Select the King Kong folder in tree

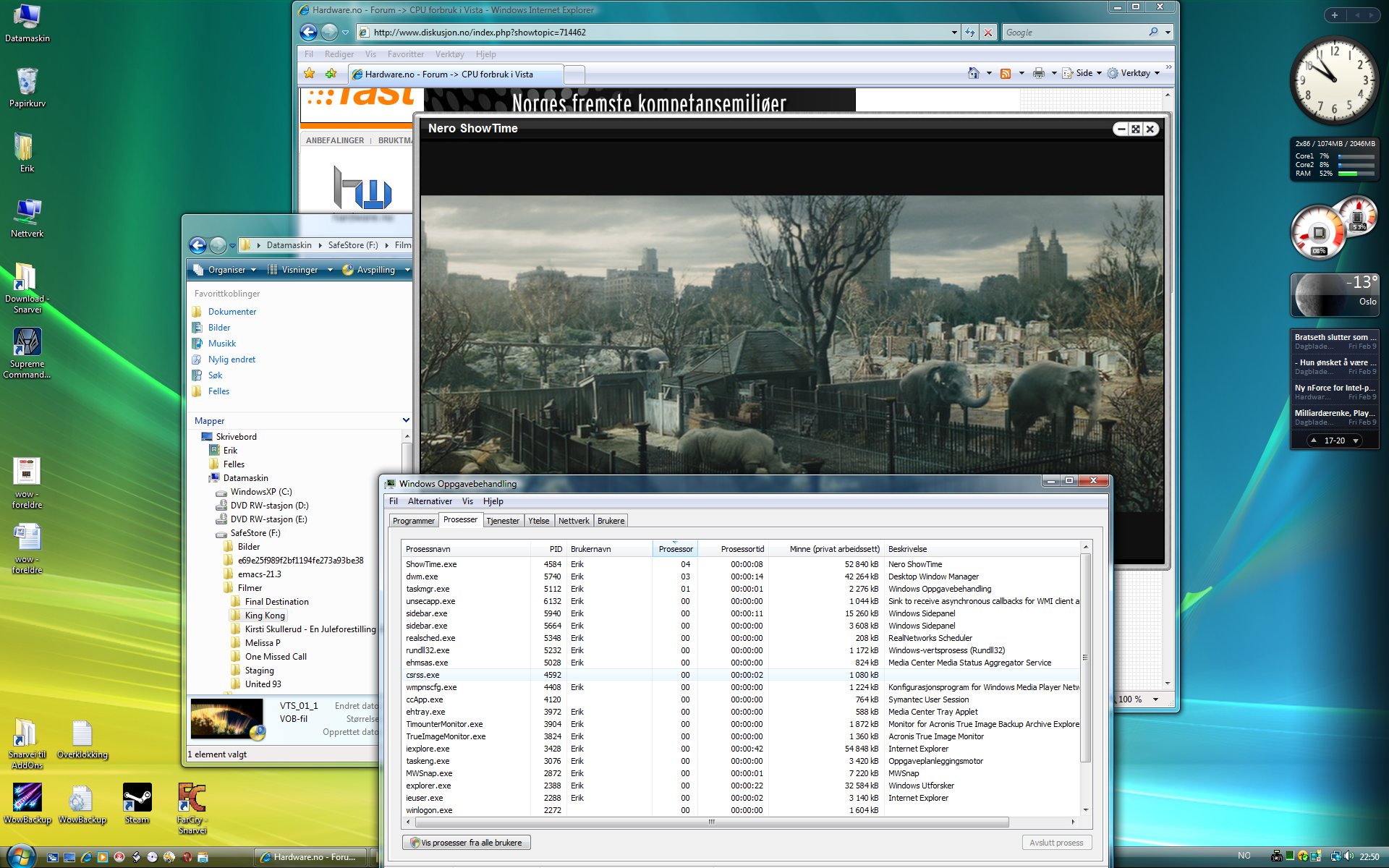coord(265,616)
